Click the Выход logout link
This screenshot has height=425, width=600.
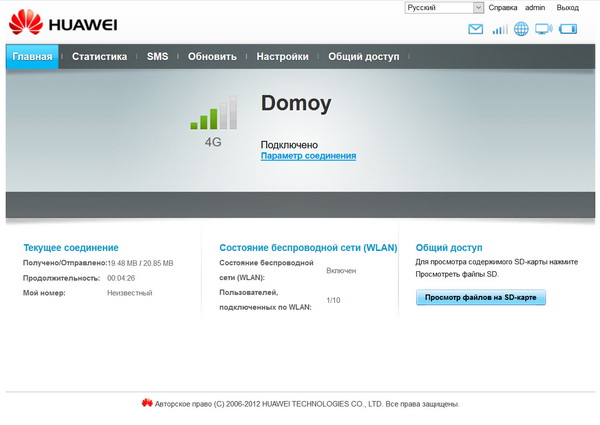(567, 7)
